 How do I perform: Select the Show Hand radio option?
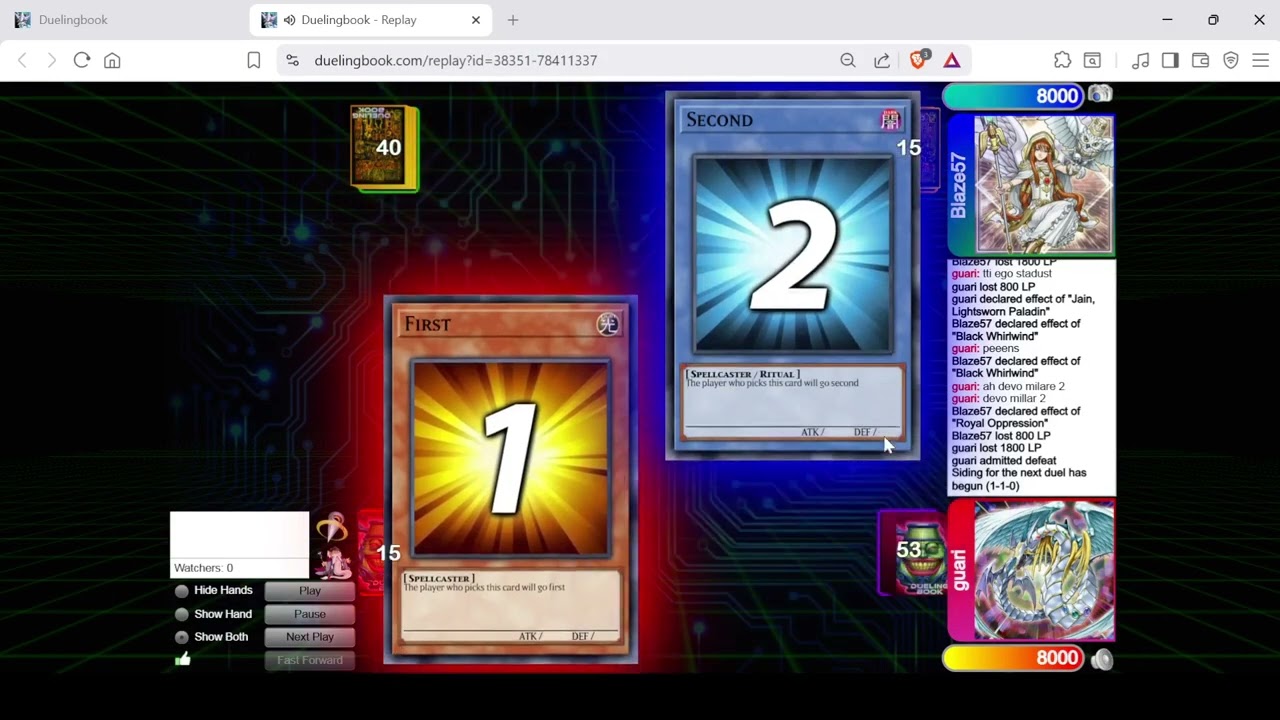point(182,614)
